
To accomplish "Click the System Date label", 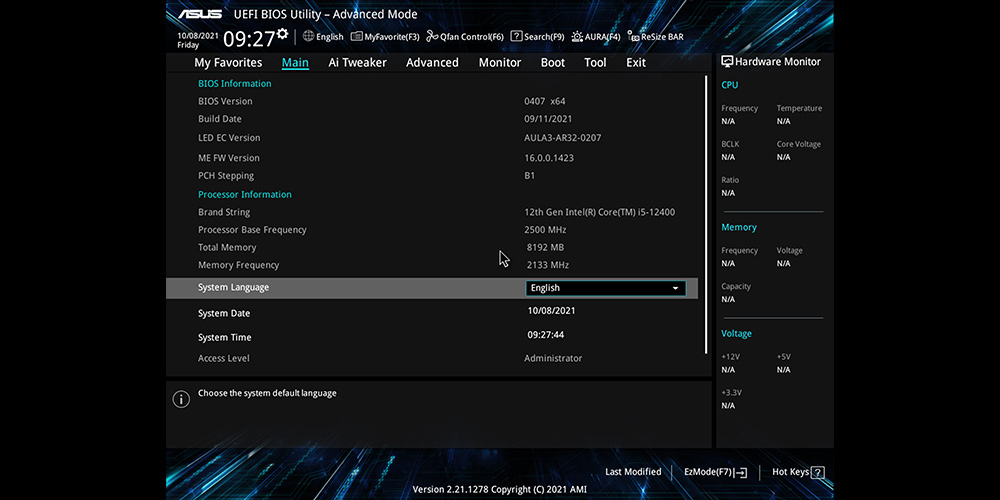I will pos(224,313).
